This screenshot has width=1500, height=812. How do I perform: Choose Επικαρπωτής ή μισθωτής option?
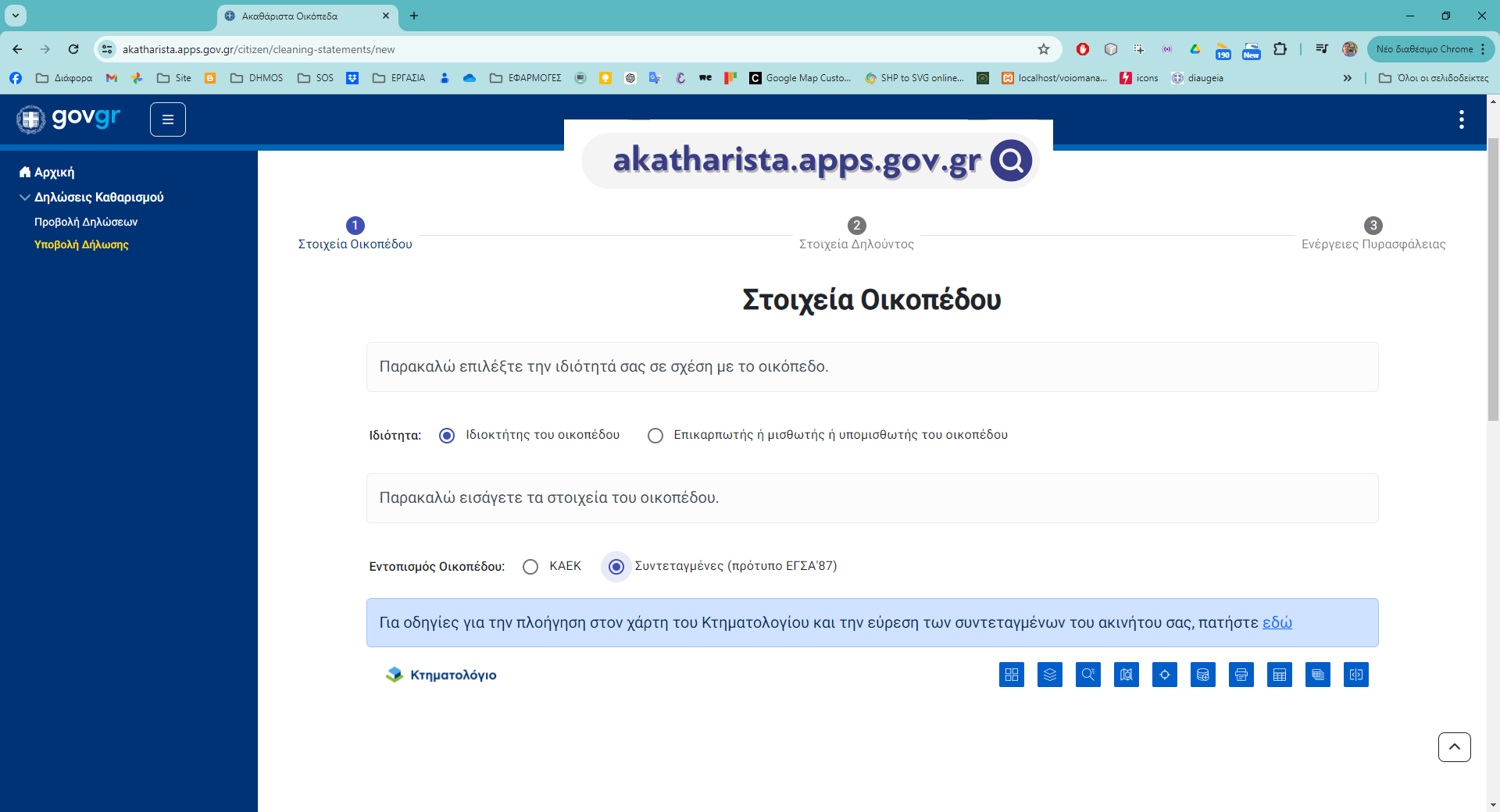click(x=655, y=436)
